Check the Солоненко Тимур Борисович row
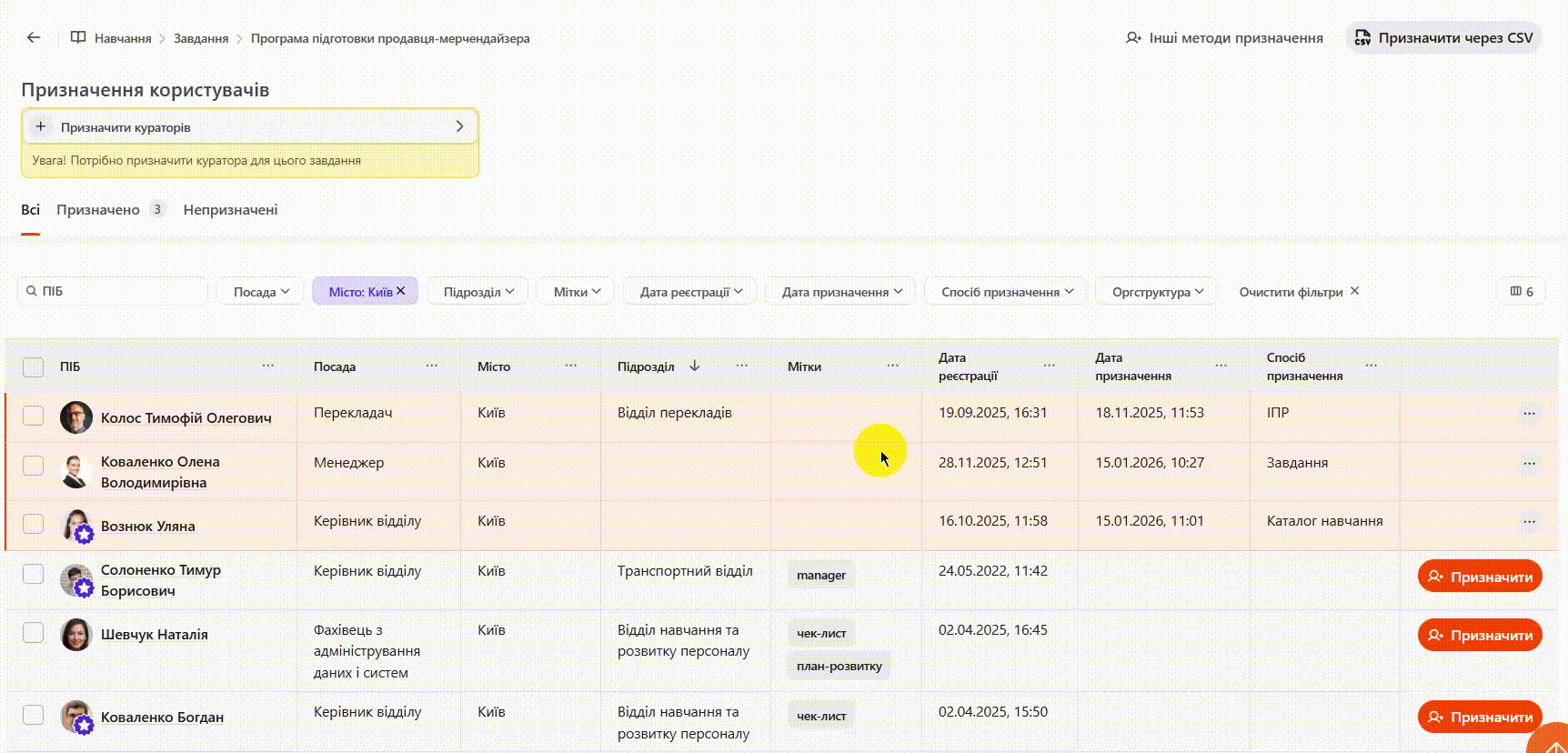The width and height of the screenshot is (1568, 753). [34, 574]
